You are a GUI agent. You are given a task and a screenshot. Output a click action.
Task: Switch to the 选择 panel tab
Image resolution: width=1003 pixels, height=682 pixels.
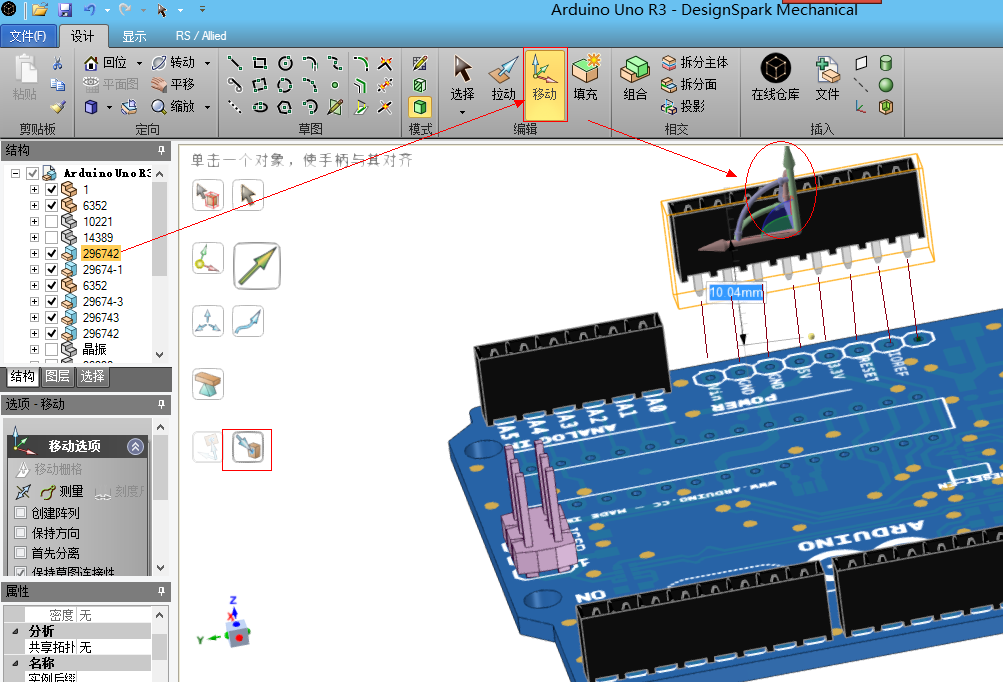[92, 376]
